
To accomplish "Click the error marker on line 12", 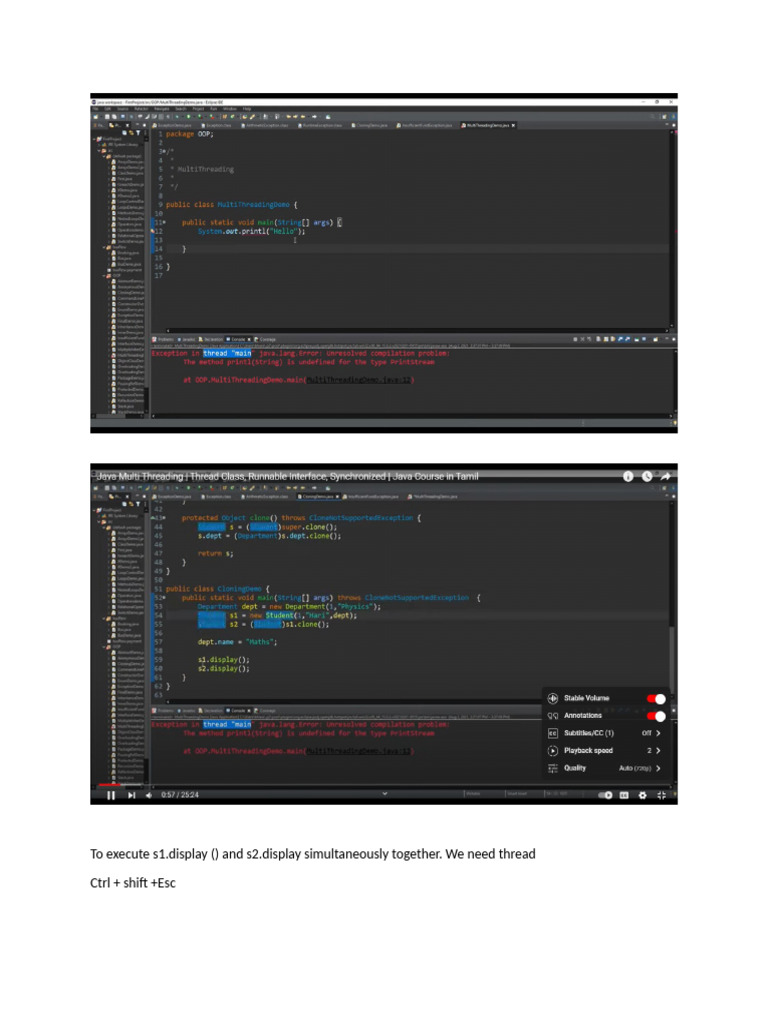I will click(x=153, y=231).
